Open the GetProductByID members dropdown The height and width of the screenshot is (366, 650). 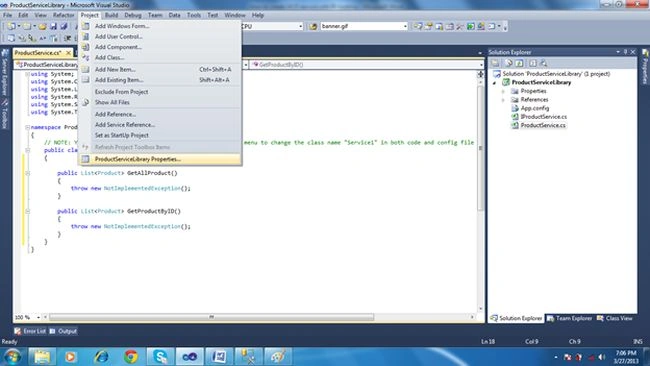(x=481, y=65)
